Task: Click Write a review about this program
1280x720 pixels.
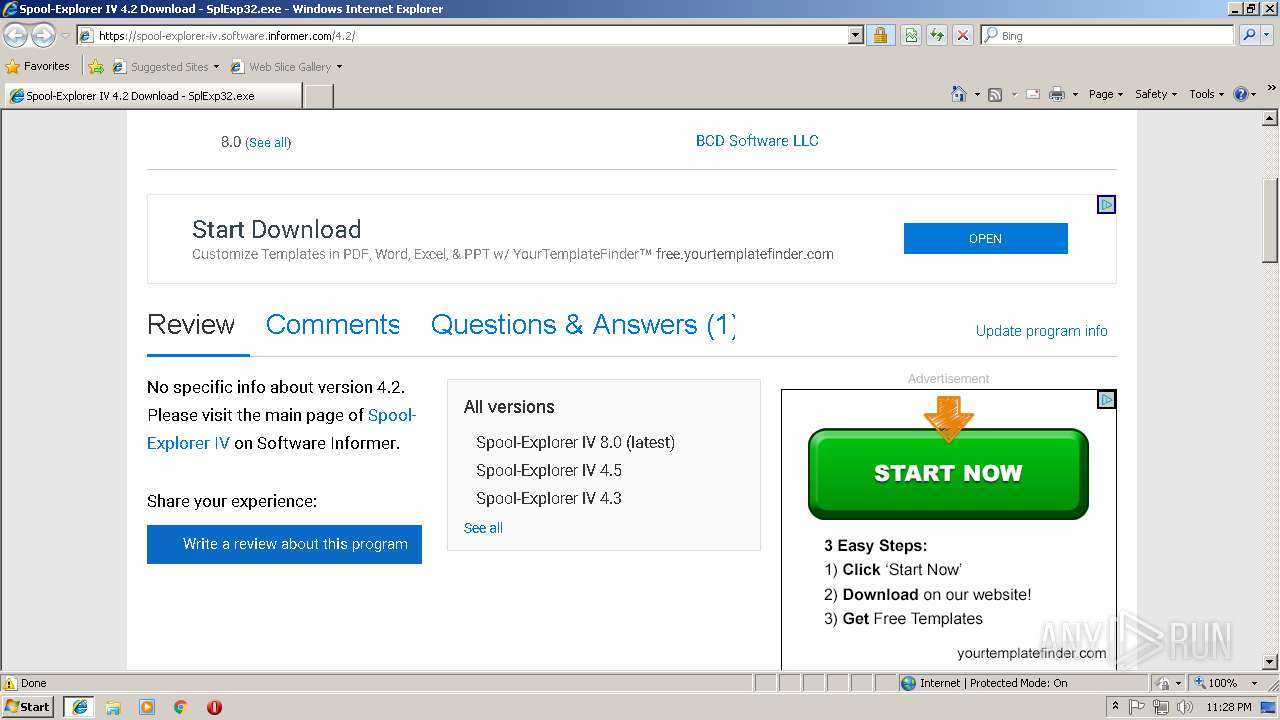Action: click(x=284, y=544)
